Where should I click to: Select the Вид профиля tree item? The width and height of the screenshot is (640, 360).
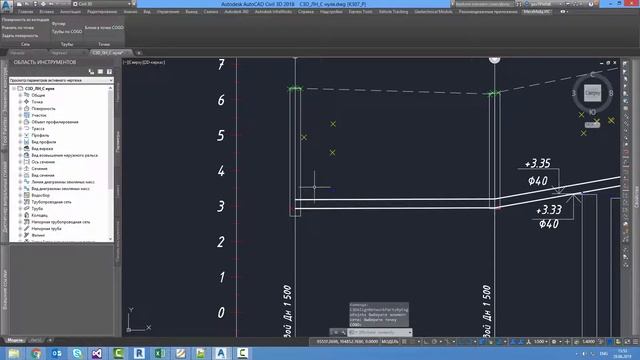pos(44,142)
